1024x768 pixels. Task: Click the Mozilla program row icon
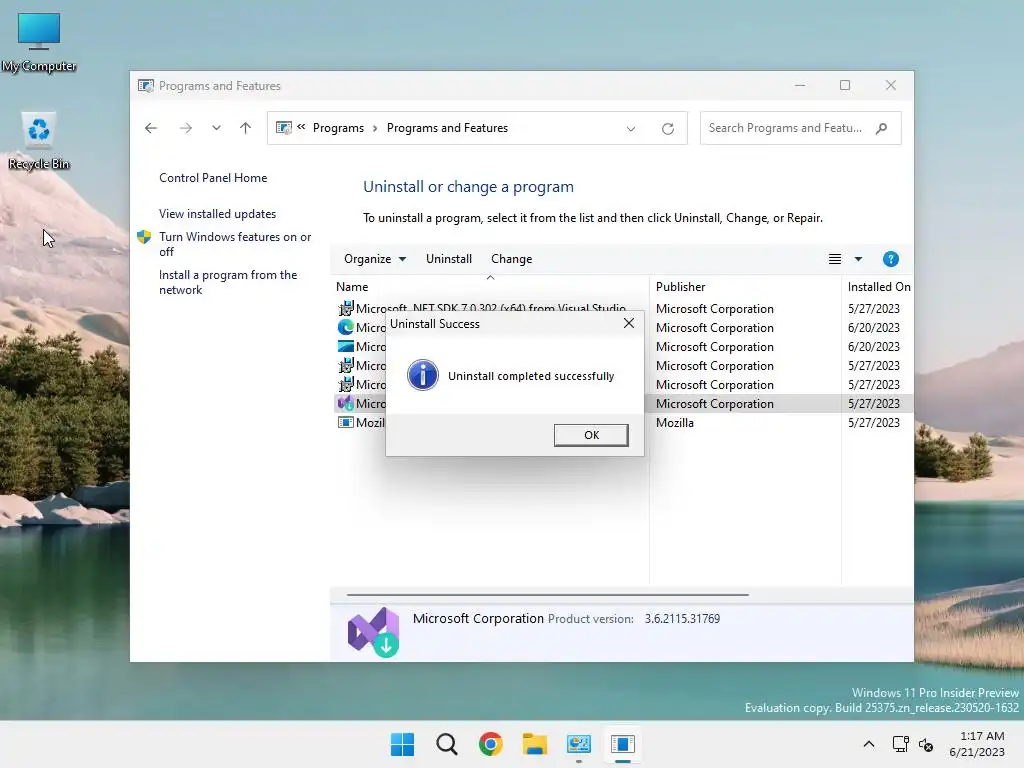click(x=345, y=423)
